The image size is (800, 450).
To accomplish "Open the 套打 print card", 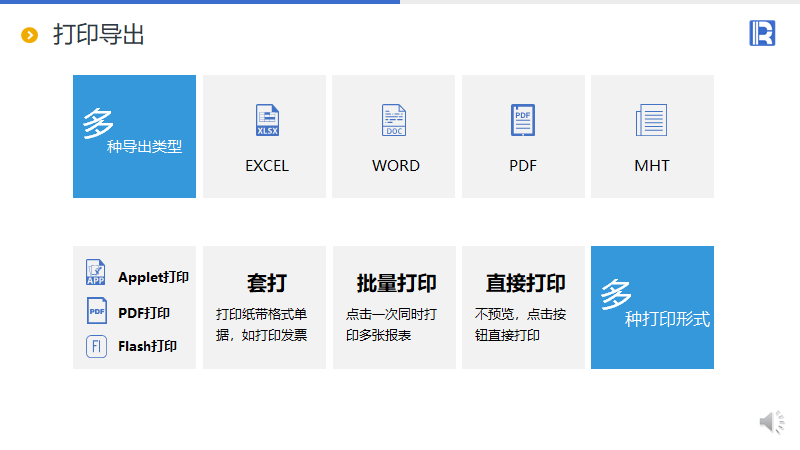I will pyautogui.click(x=264, y=308).
